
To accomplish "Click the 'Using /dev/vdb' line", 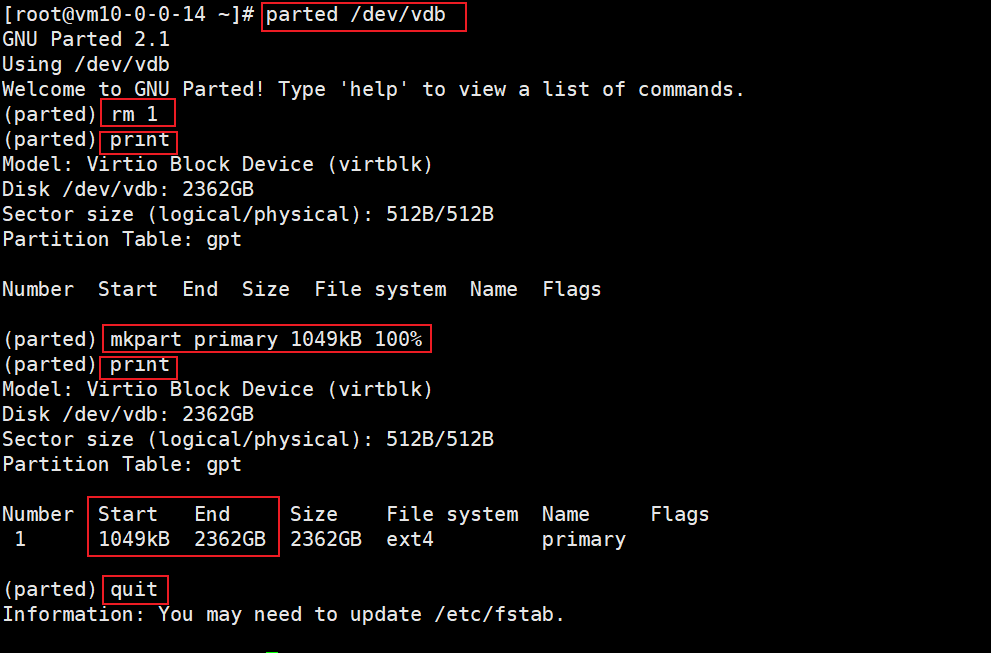I will 86,64.
